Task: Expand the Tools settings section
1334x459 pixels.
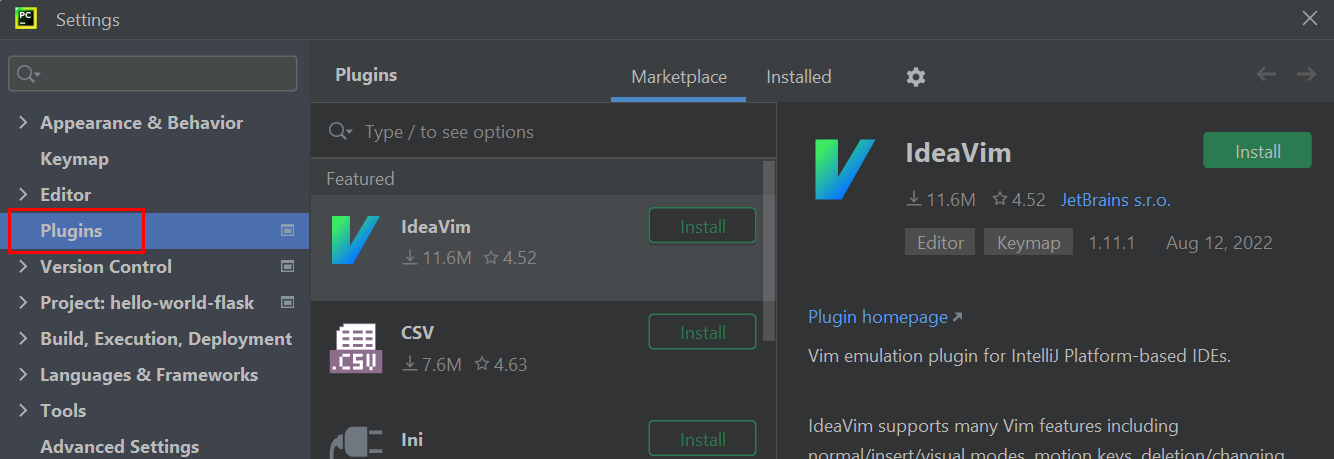Action: click(23, 411)
